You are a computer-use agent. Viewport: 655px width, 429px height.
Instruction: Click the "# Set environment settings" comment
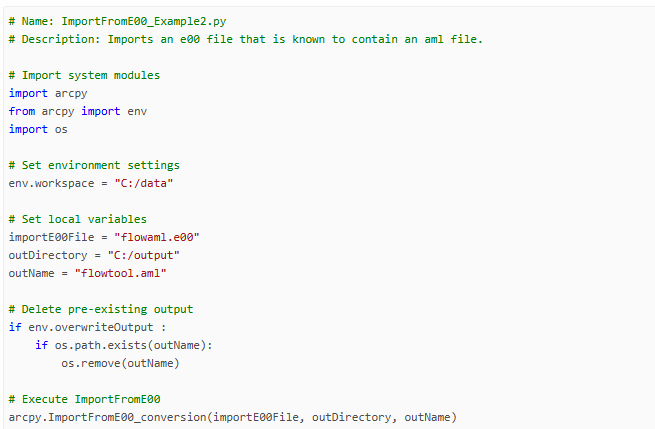[x=94, y=165]
